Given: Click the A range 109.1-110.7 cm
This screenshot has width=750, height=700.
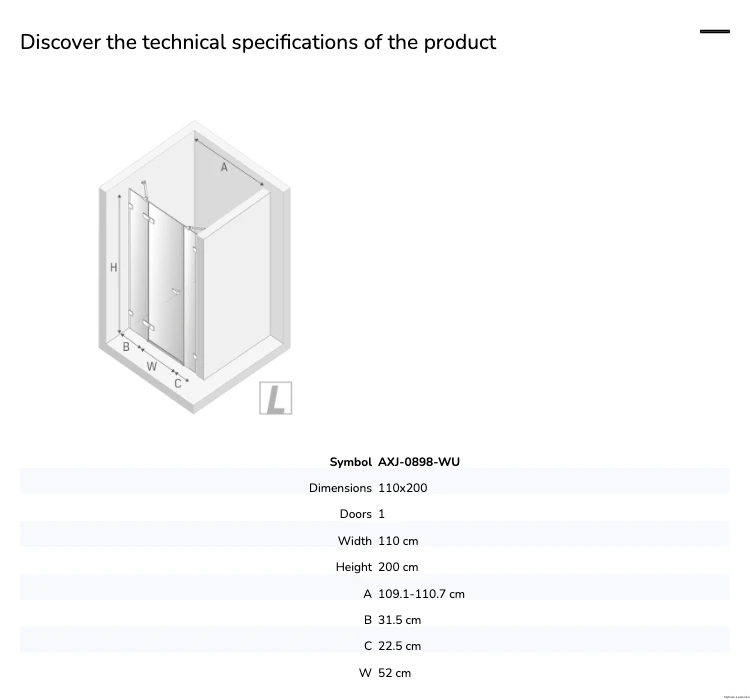Looking at the screenshot, I should point(421,594).
